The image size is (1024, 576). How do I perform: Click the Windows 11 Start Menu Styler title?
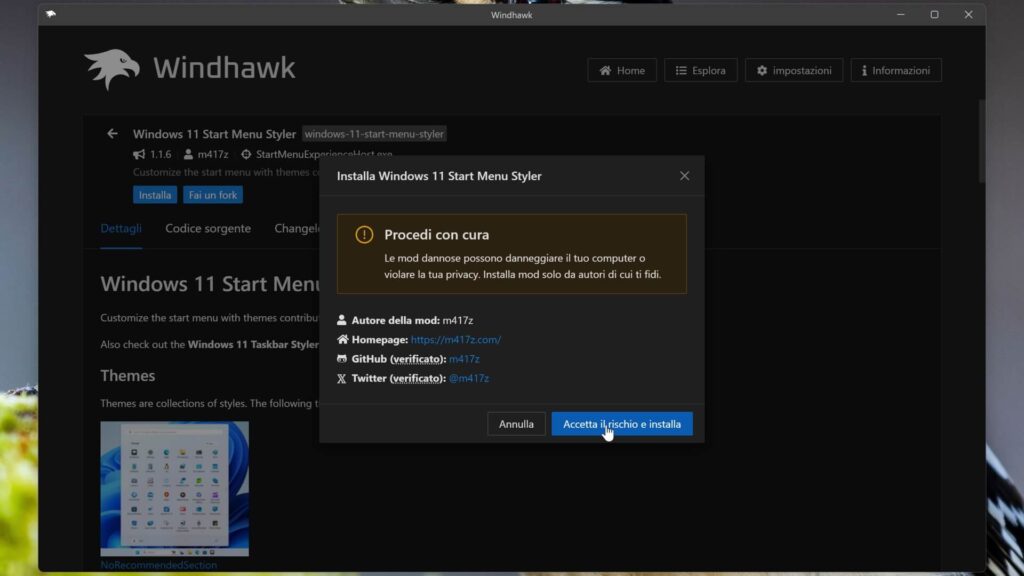click(x=214, y=134)
